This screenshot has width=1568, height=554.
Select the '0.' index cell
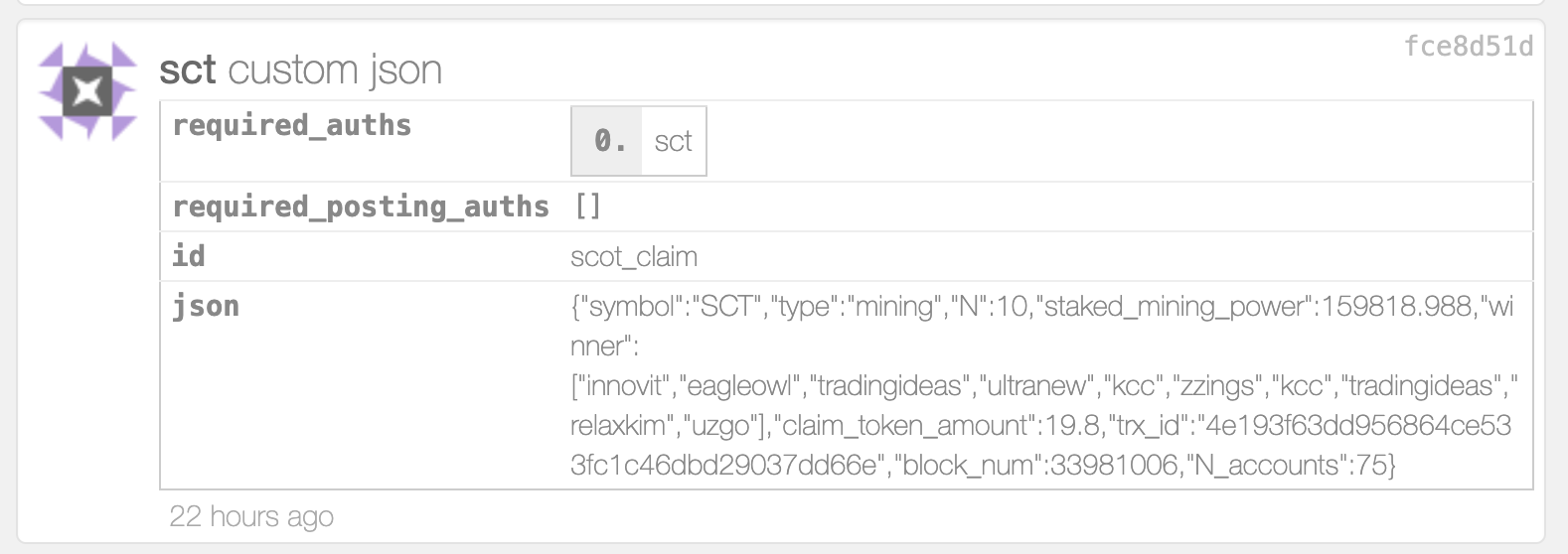coord(608,141)
